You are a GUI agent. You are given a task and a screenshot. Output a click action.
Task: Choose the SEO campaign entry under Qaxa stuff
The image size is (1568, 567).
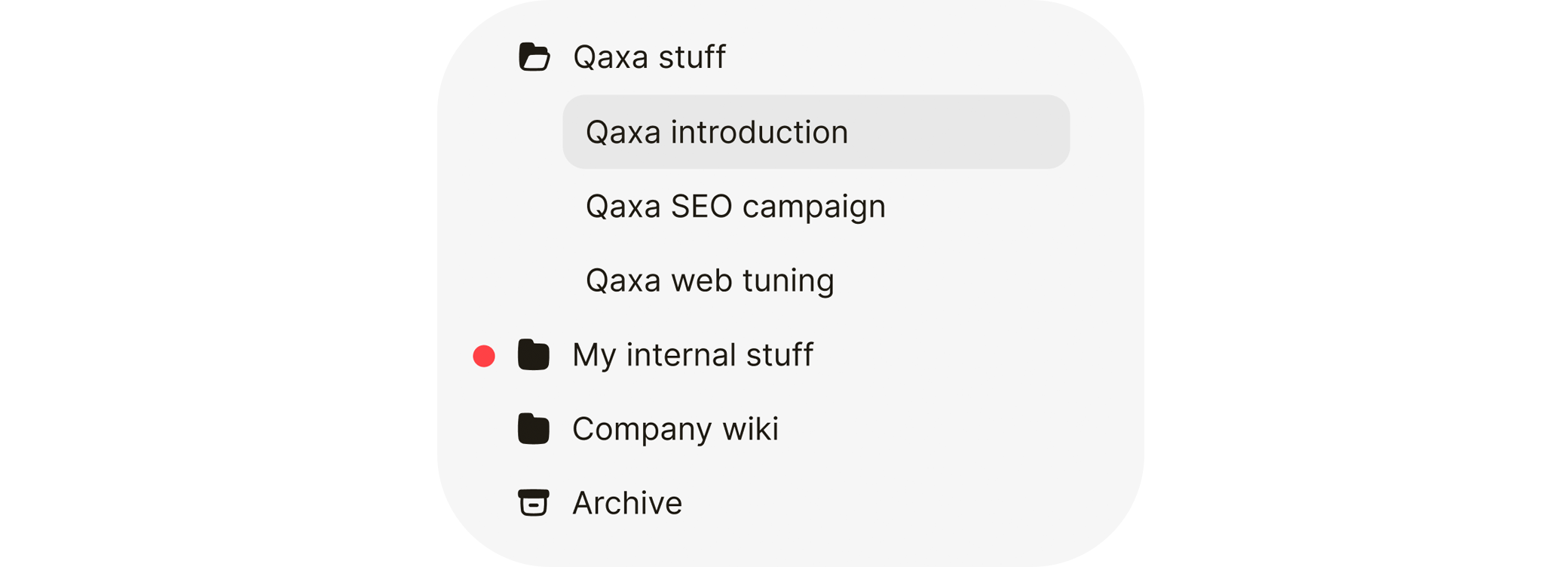735,206
